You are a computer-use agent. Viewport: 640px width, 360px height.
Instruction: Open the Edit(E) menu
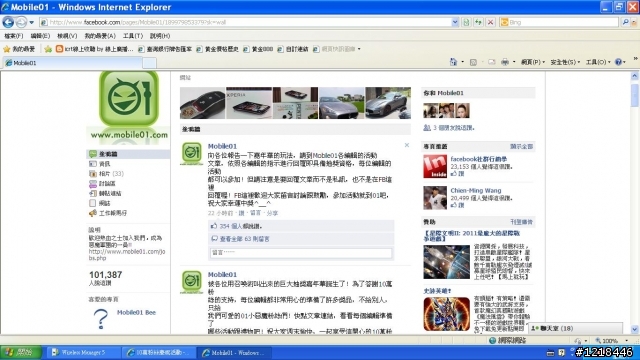click(x=40, y=36)
